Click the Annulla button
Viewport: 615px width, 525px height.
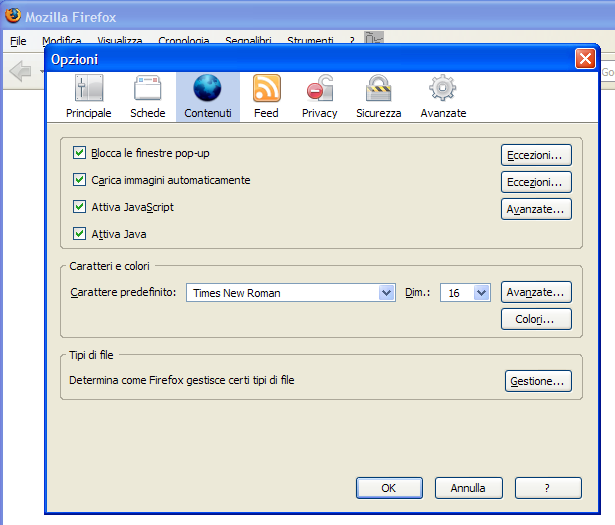pyautogui.click(x=468, y=488)
